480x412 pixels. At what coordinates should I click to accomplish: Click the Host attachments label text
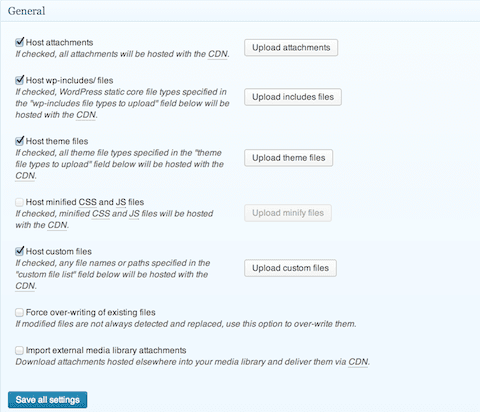(59, 43)
